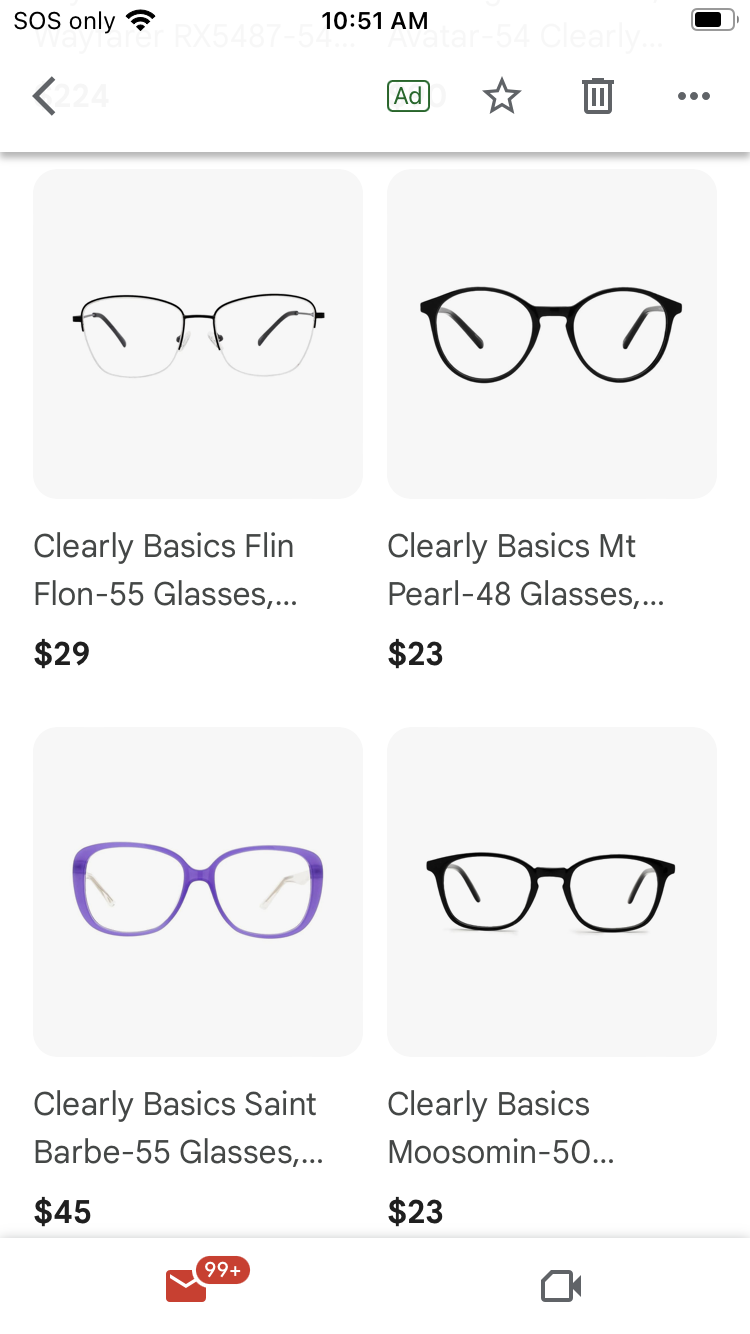Tap the Wi-Fi status icon

pos(142,20)
